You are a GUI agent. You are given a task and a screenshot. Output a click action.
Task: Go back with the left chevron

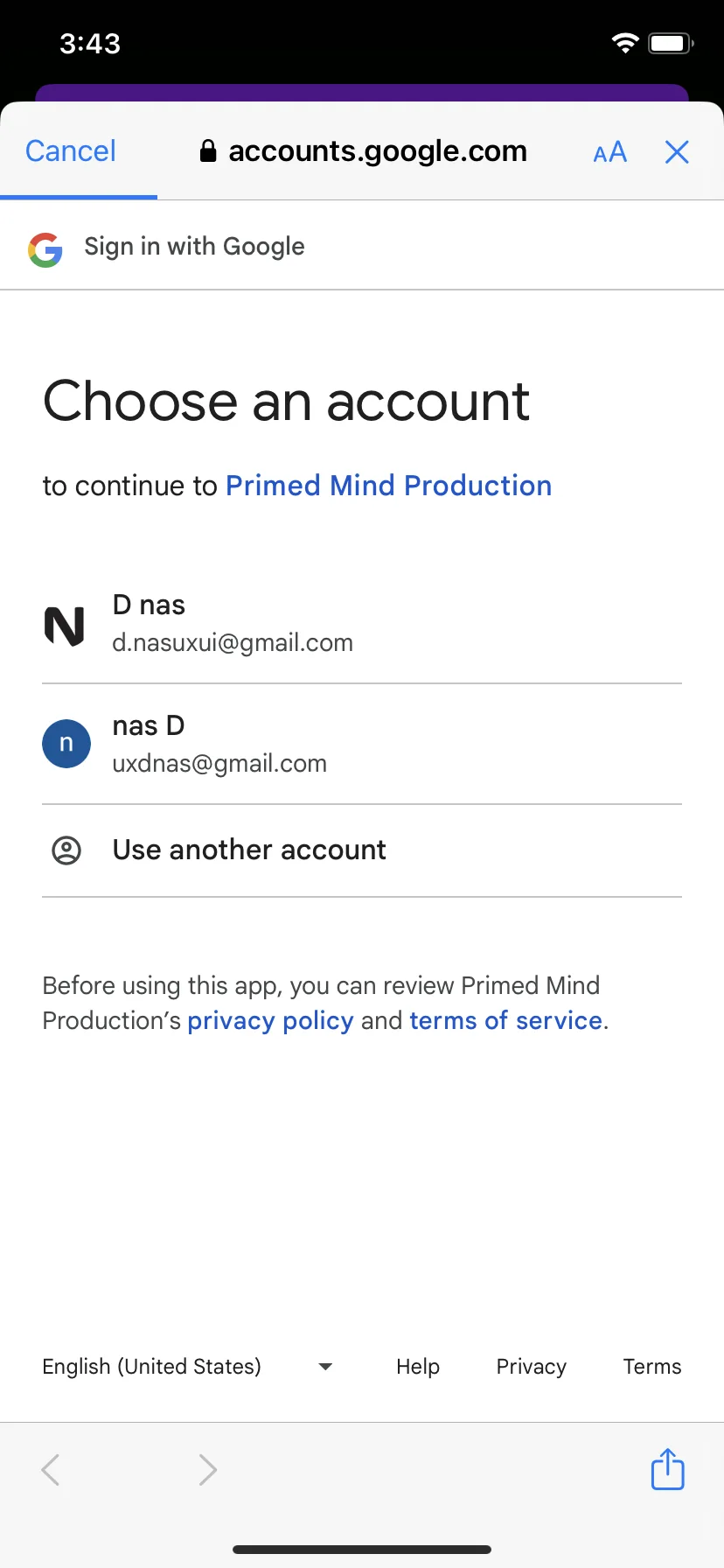[51, 1470]
